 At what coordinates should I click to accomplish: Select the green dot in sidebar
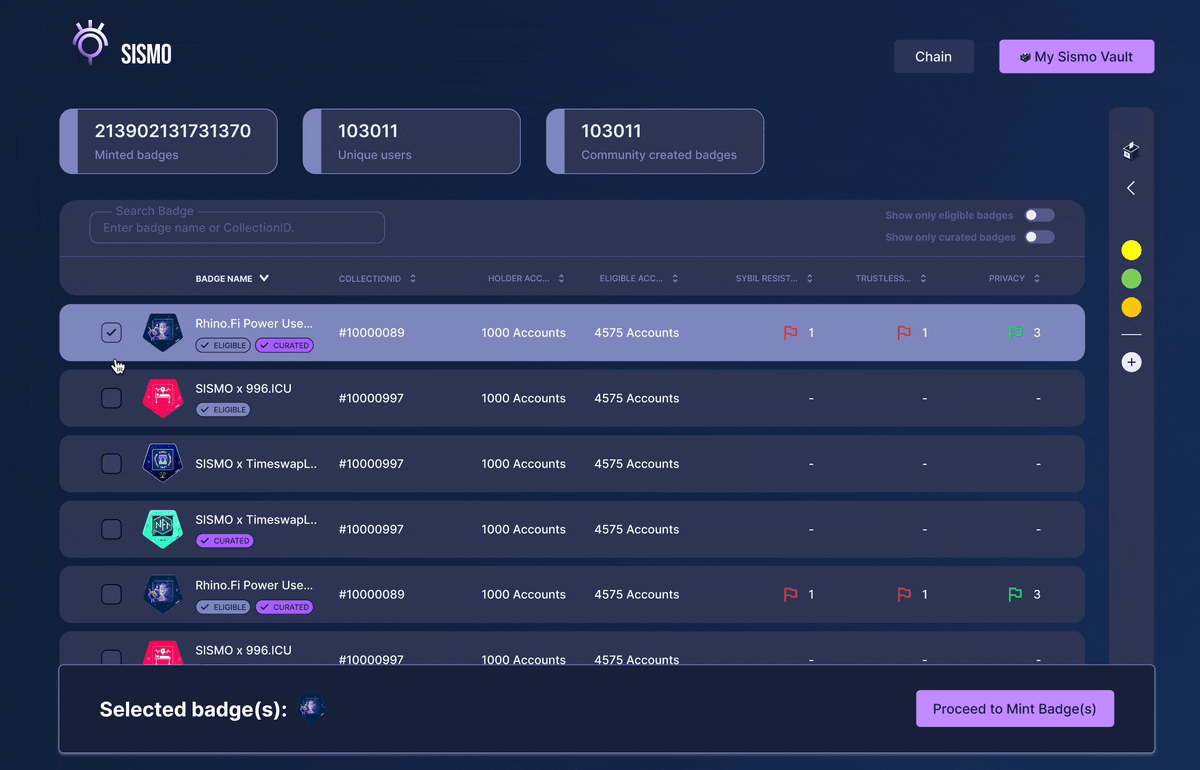click(1131, 279)
